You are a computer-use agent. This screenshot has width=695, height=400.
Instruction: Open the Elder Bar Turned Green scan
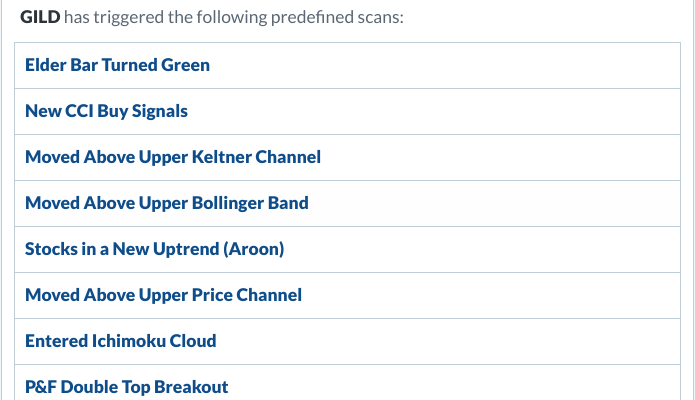(x=117, y=65)
